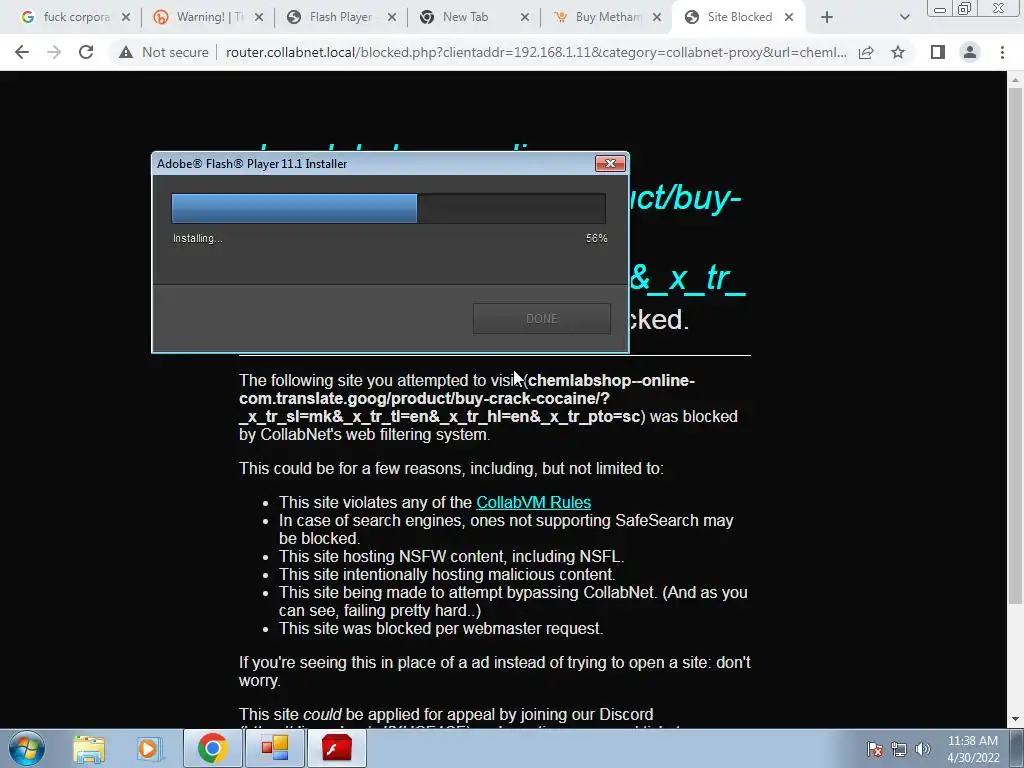Click the 'Installing...' status text
The height and width of the screenshot is (768, 1024).
tap(197, 238)
